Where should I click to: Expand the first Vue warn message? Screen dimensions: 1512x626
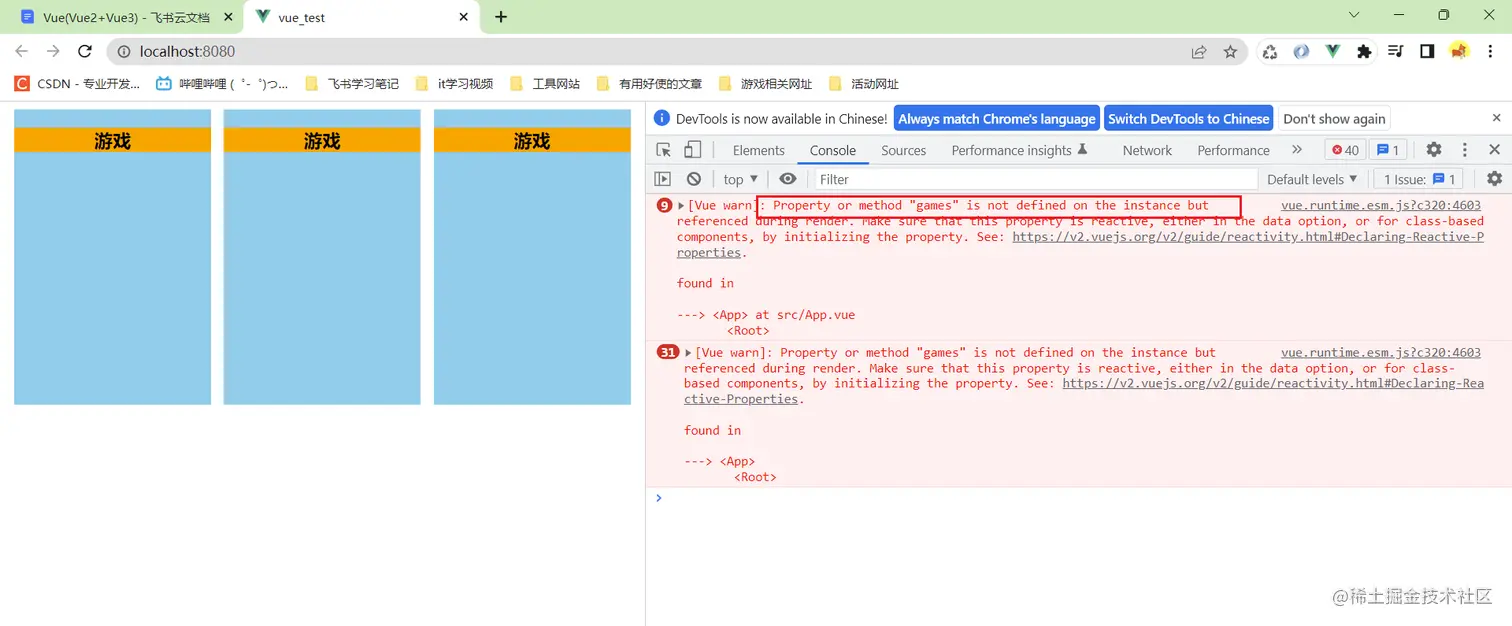pos(682,205)
